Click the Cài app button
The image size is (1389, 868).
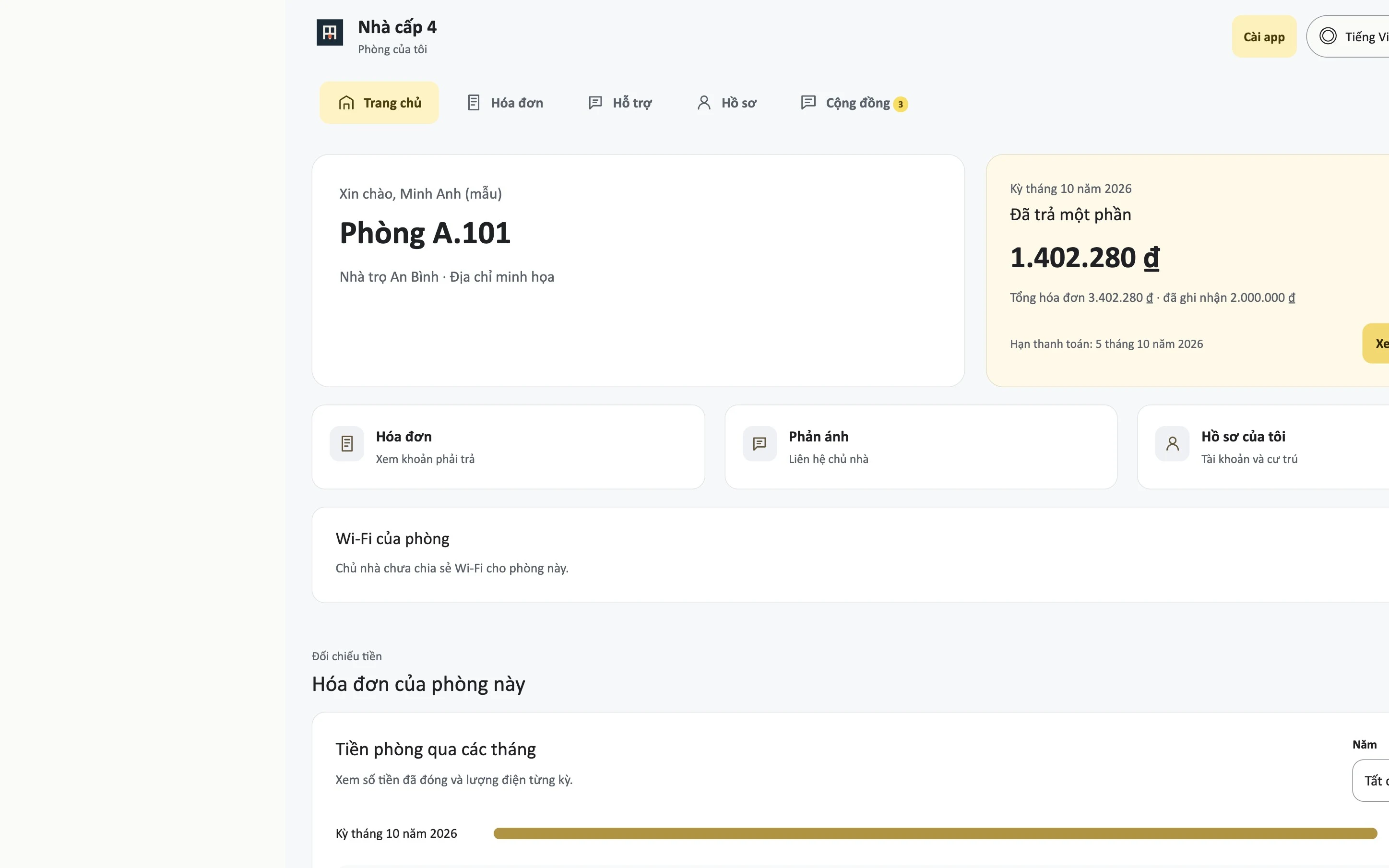pos(1264,37)
